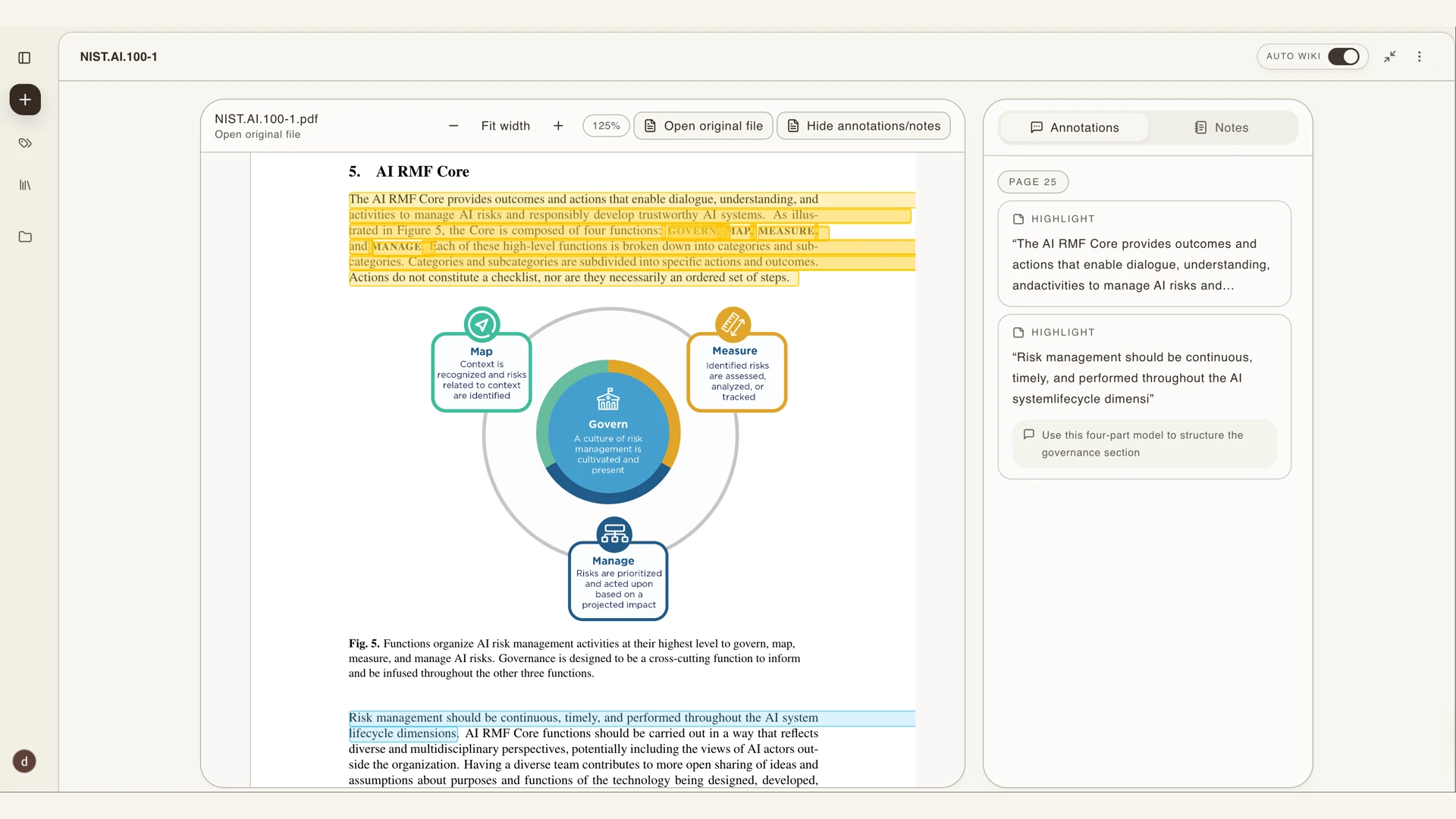
Task: Zoom out with the minus icon
Action: 453,126
